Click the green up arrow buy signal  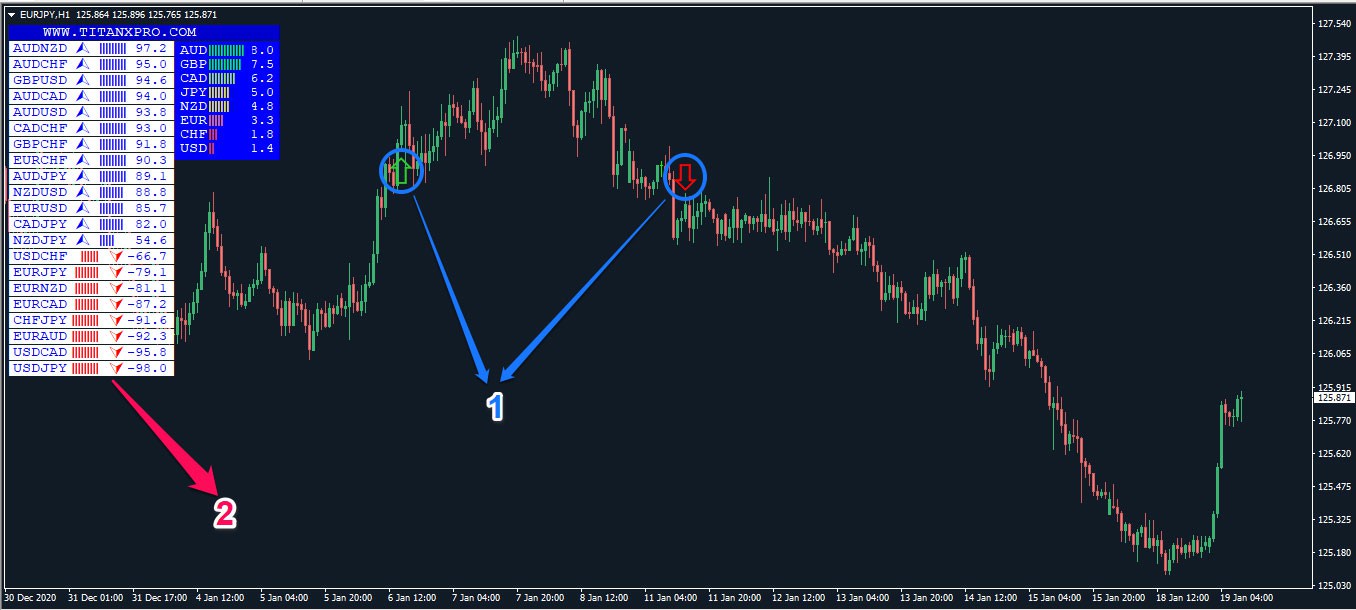point(401,171)
